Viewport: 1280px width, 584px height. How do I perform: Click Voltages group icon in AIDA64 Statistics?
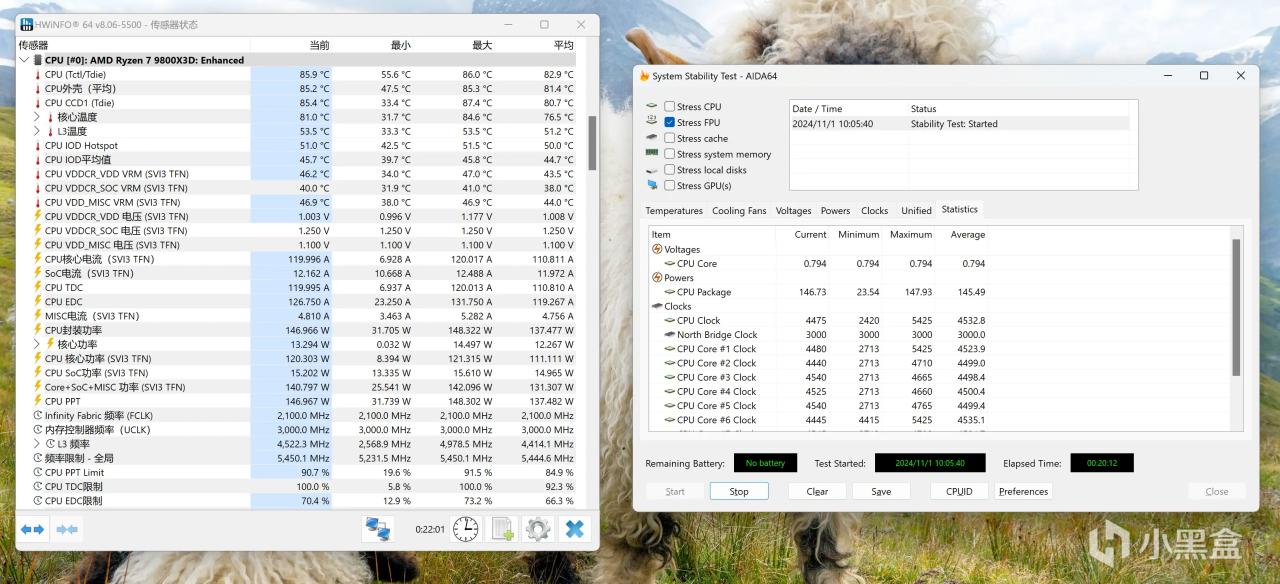coord(657,249)
